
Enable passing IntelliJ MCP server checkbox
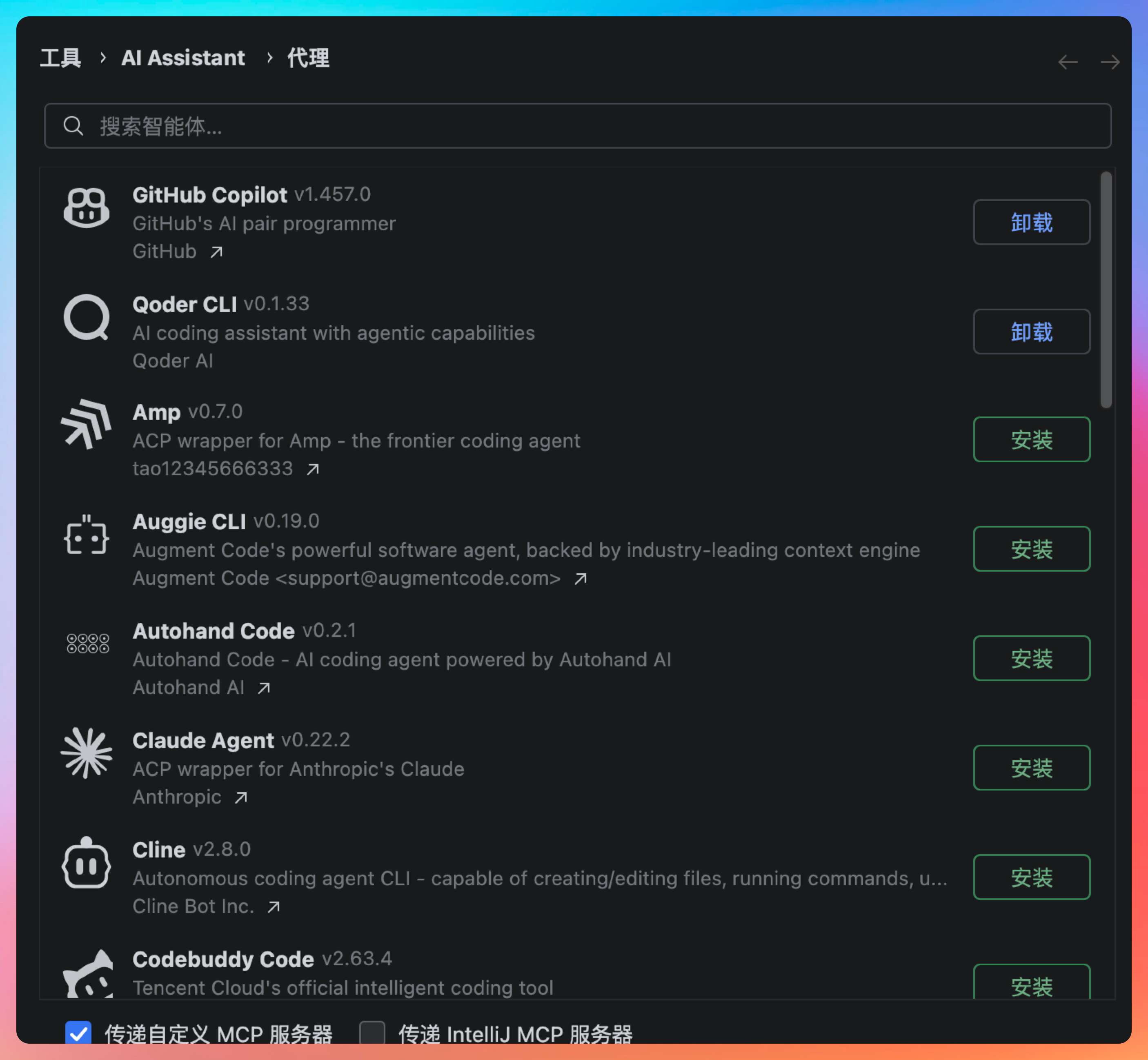372,1033
